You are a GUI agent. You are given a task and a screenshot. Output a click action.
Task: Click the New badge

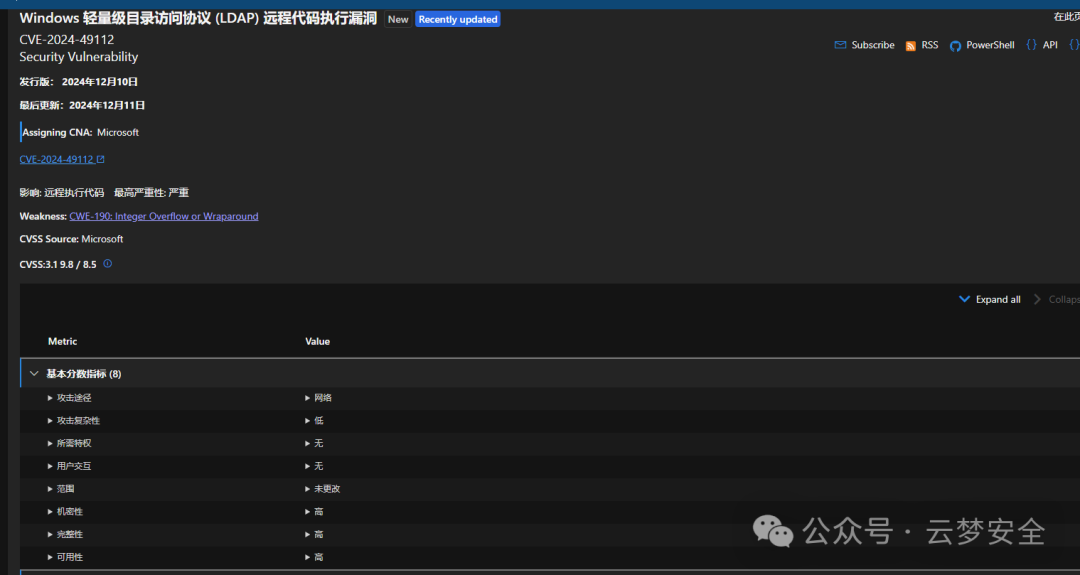coord(398,19)
